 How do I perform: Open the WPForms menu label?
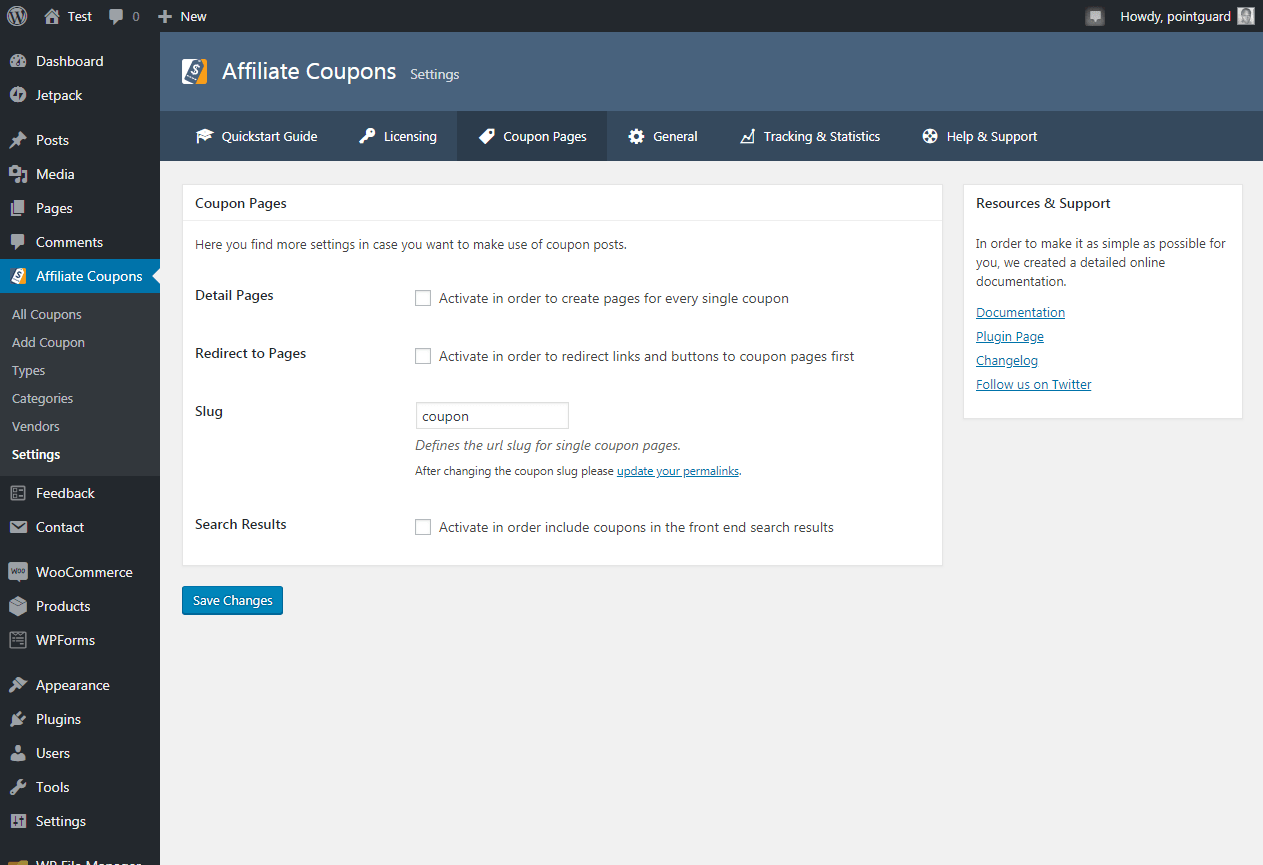point(66,640)
